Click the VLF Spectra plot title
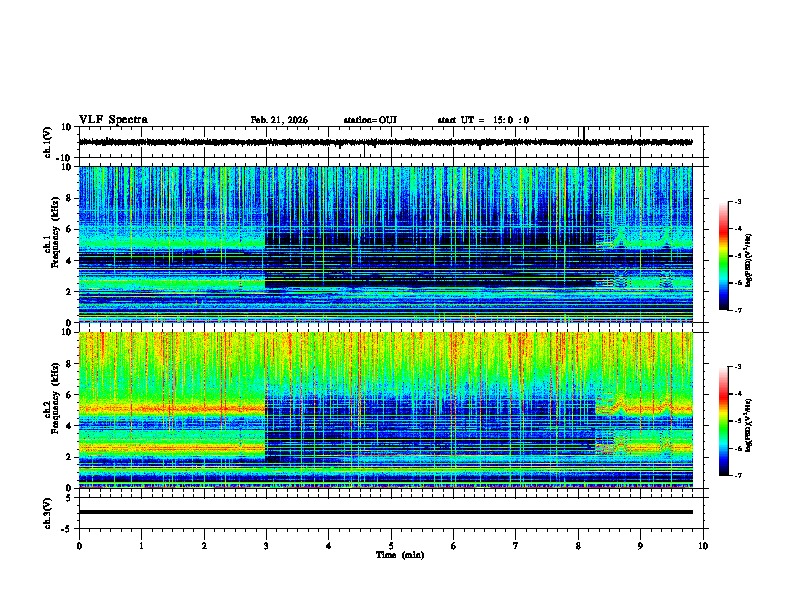 point(113,119)
